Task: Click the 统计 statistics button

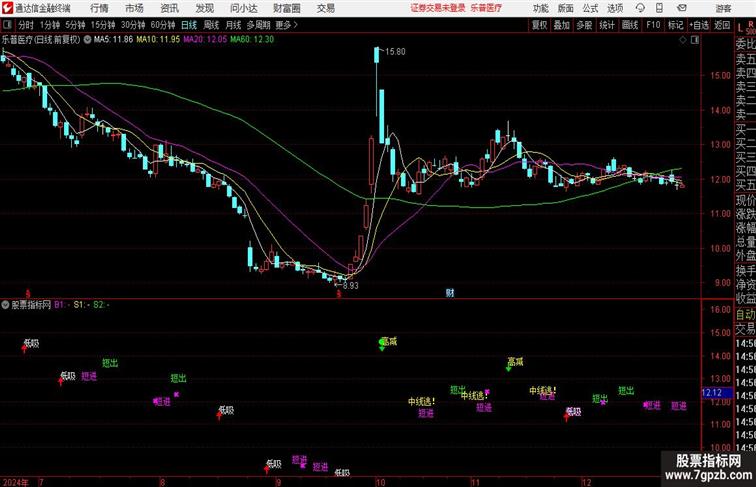Action: 607,25
